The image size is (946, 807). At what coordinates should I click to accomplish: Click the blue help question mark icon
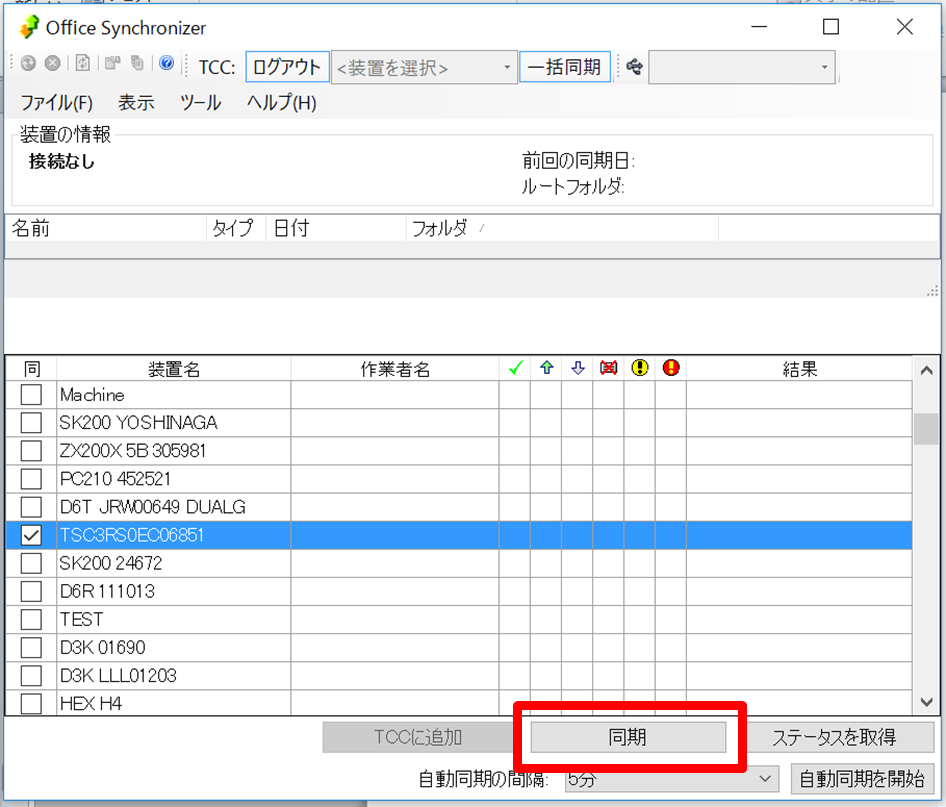click(166, 64)
